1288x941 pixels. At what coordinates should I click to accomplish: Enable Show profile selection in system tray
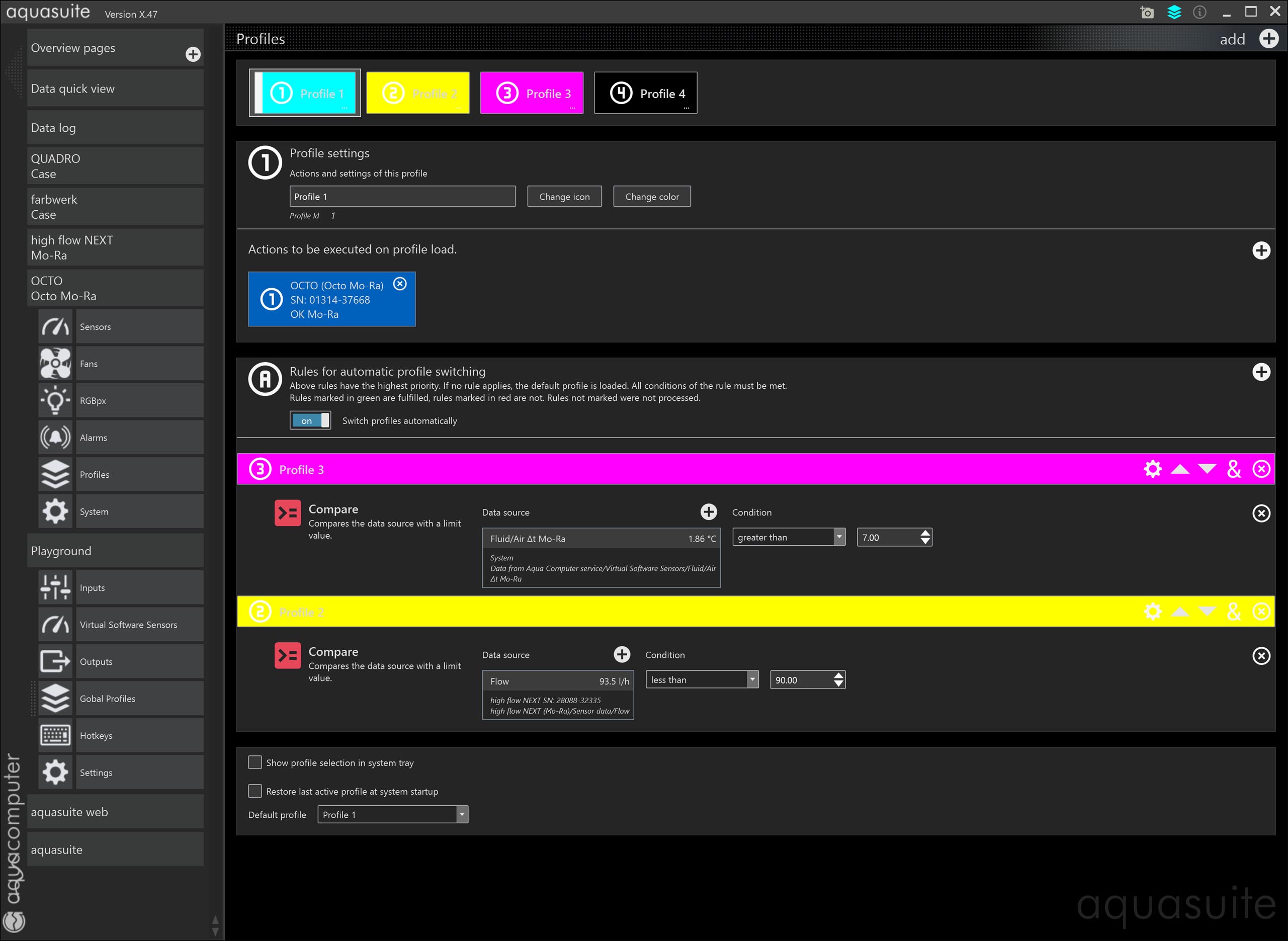254,762
